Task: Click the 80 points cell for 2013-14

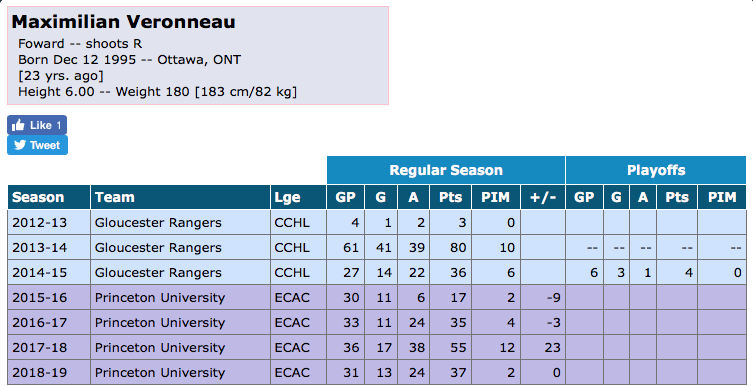Action: point(450,248)
